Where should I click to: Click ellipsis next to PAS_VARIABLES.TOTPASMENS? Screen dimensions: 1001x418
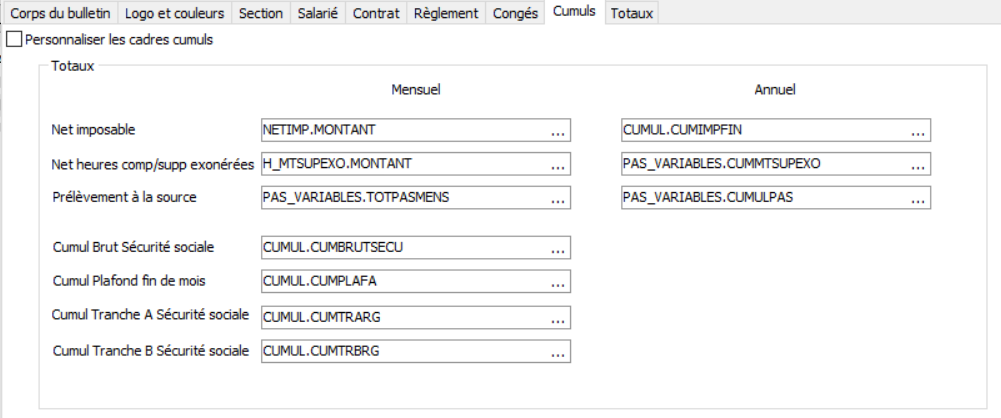558,198
